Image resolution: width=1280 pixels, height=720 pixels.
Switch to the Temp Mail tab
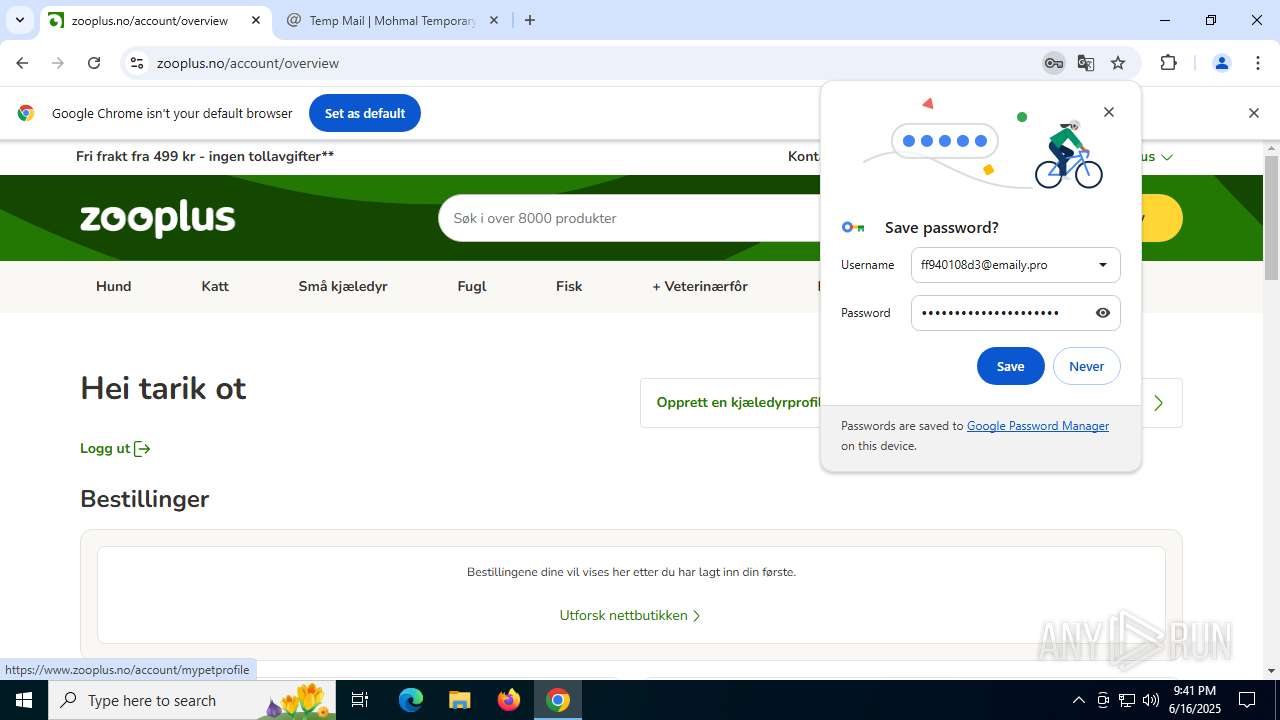coord(392,20)
